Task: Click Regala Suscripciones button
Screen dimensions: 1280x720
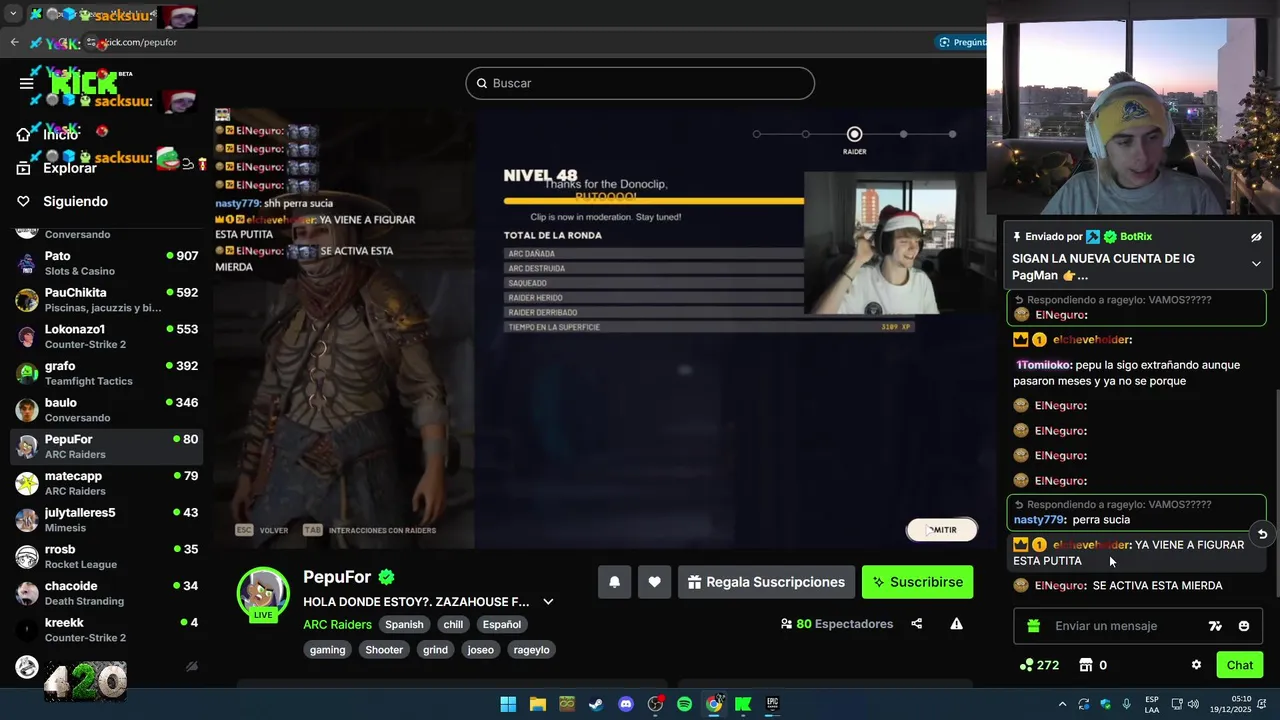Action: point(766,582)
